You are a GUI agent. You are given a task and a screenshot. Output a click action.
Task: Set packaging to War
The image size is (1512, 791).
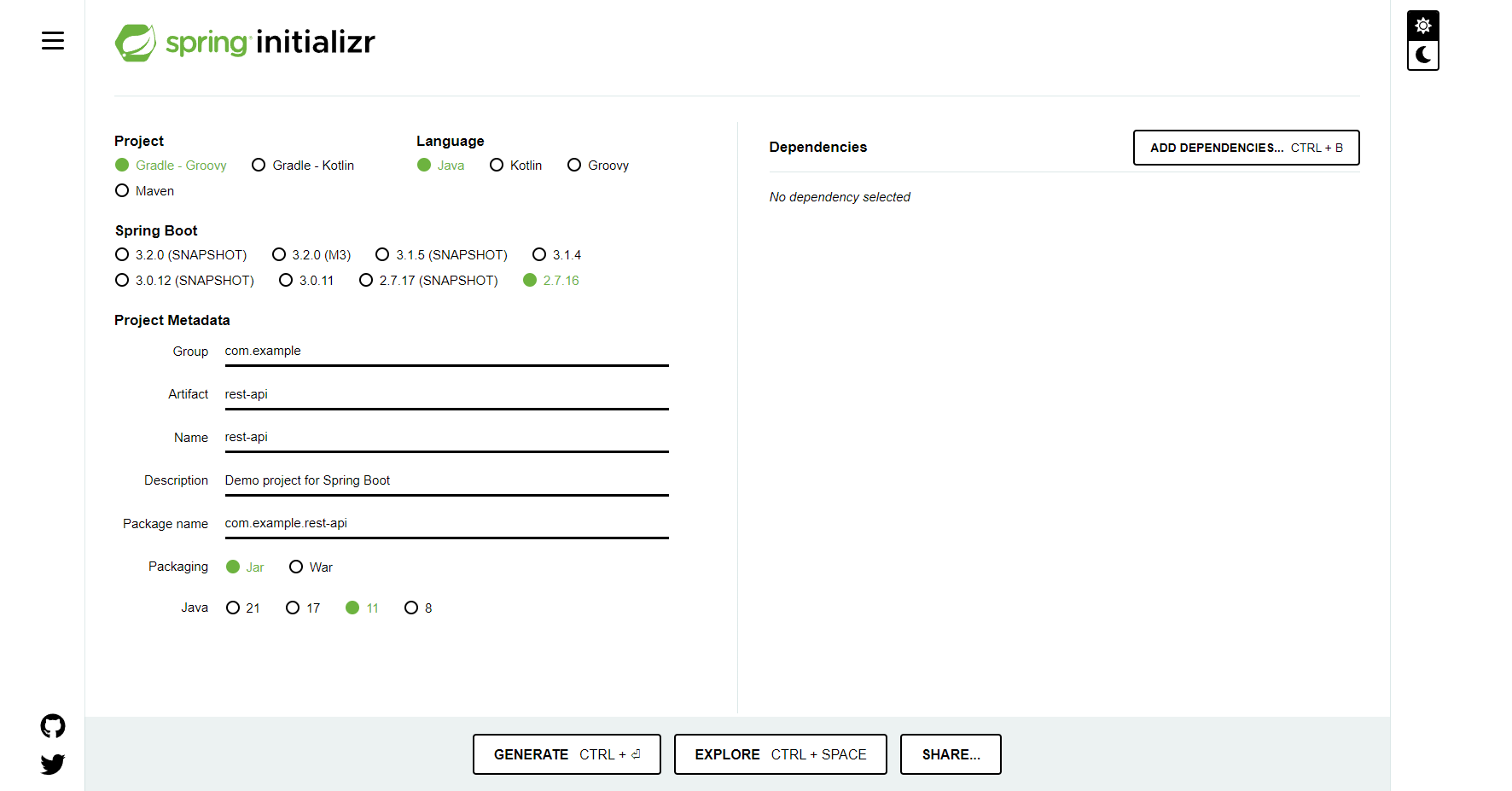point(311,567)
